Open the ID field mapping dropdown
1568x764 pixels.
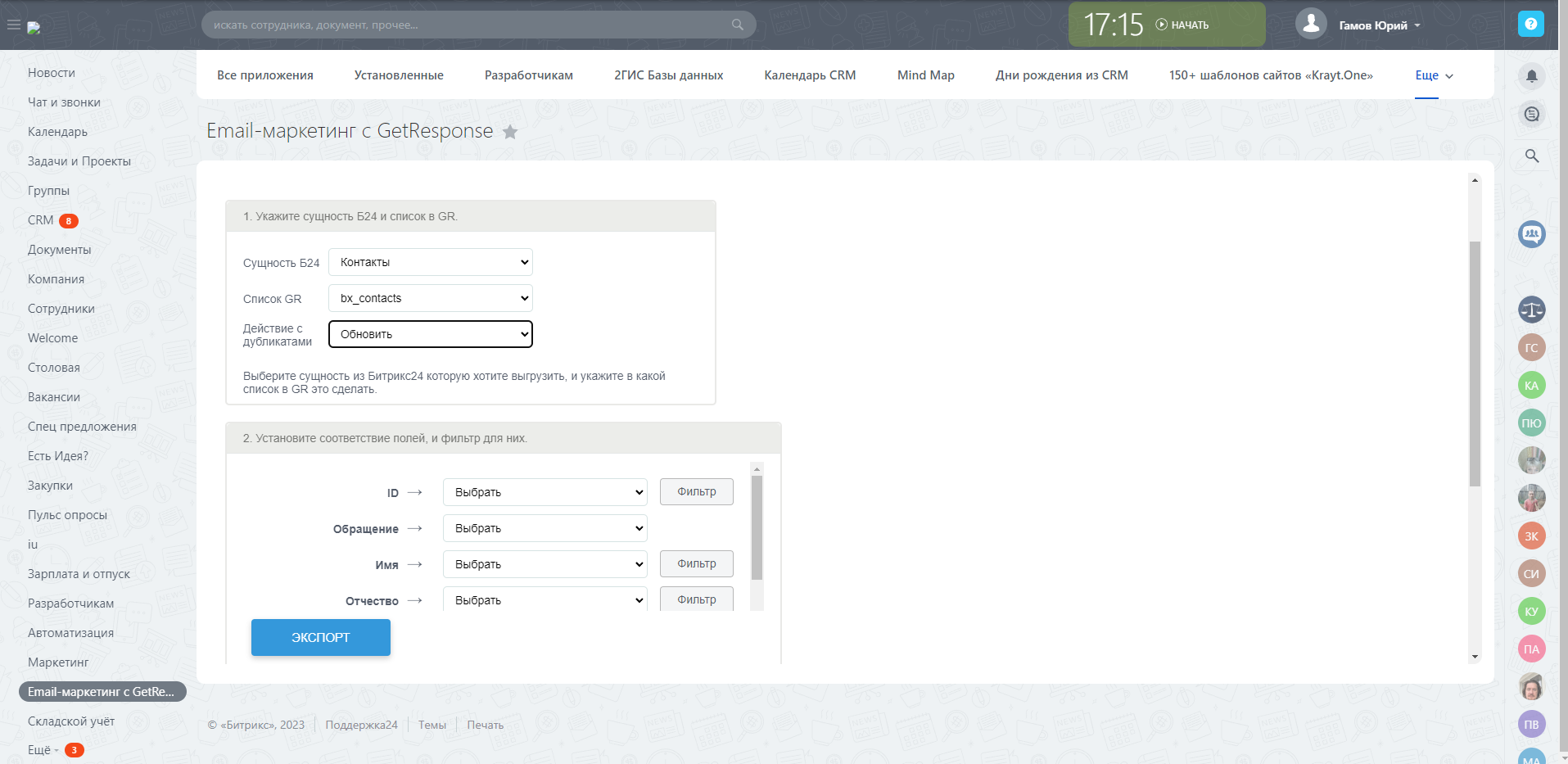click(x=545, y=492)
